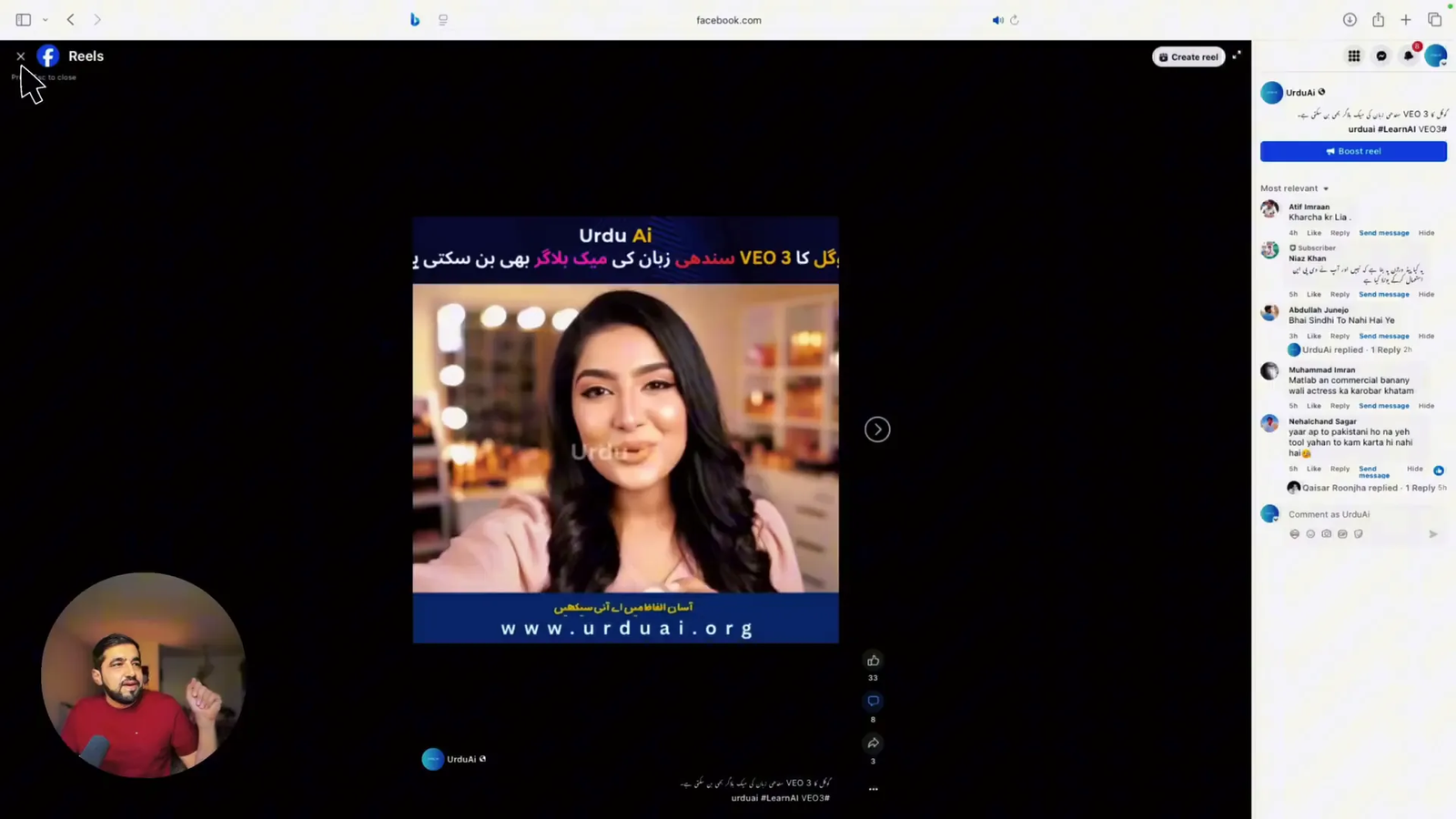Open the Facebook menu grid

tap(1354, 56)
